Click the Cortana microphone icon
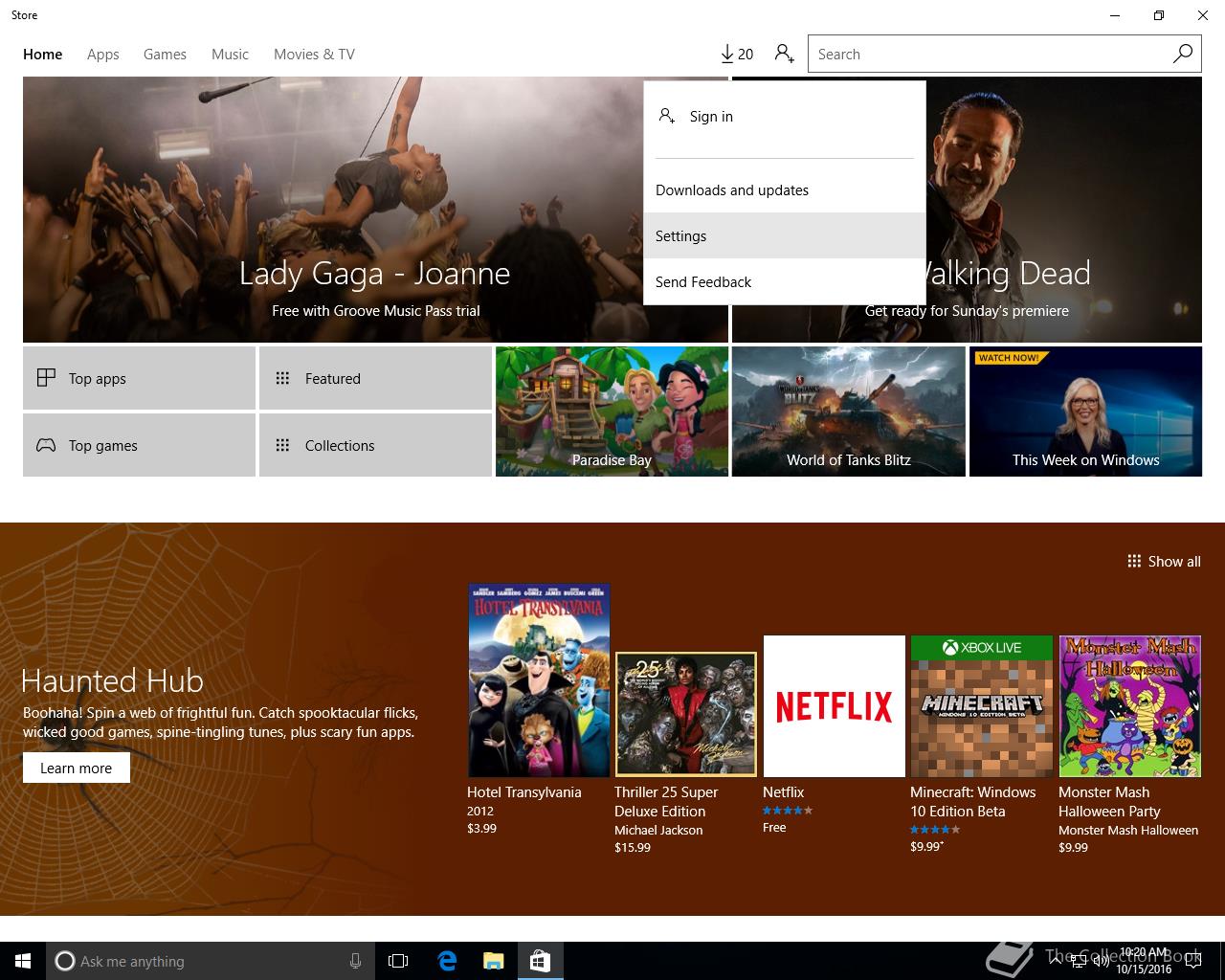 pos(355,961)
